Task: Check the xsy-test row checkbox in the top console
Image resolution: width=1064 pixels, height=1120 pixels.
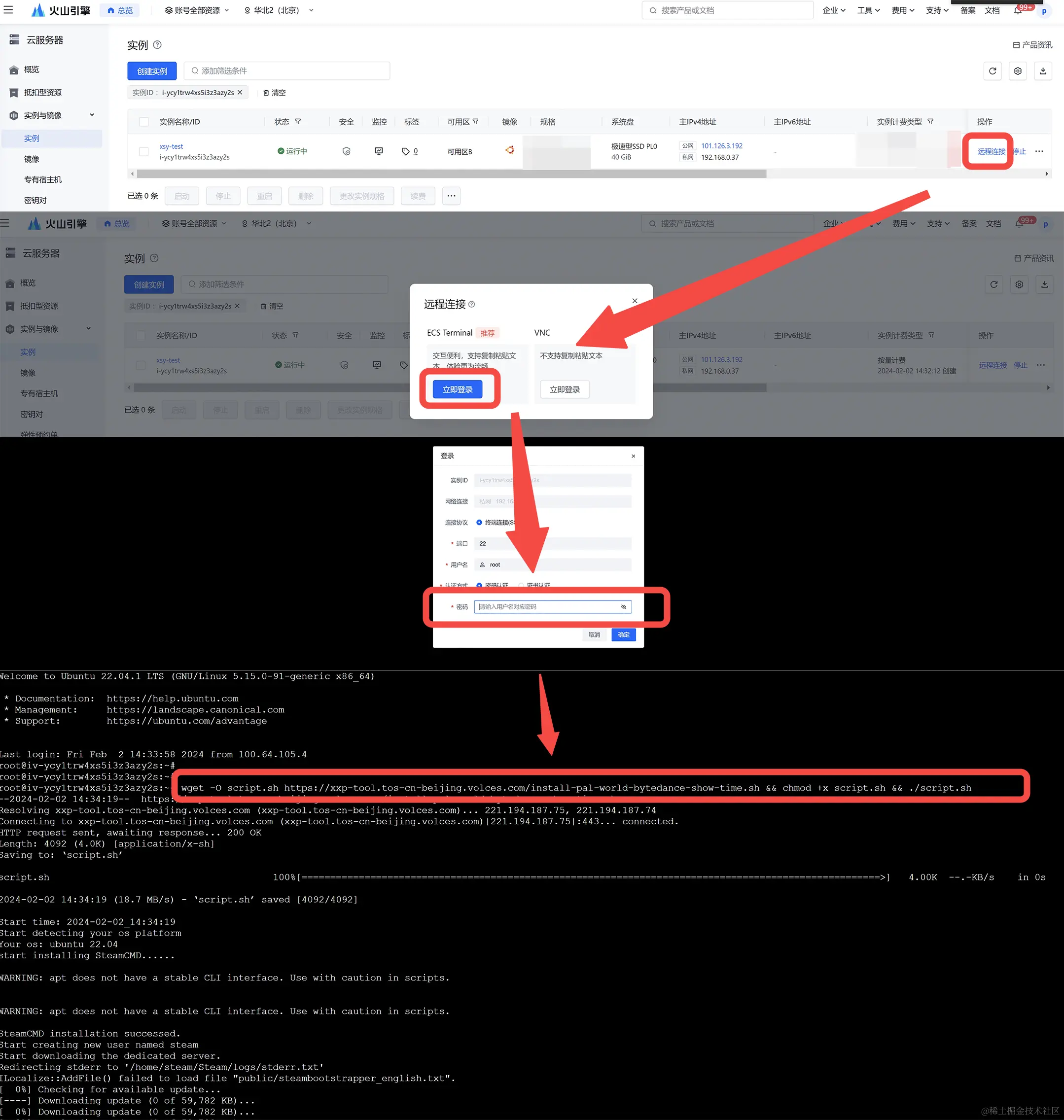Action: [x=144, y=151]
